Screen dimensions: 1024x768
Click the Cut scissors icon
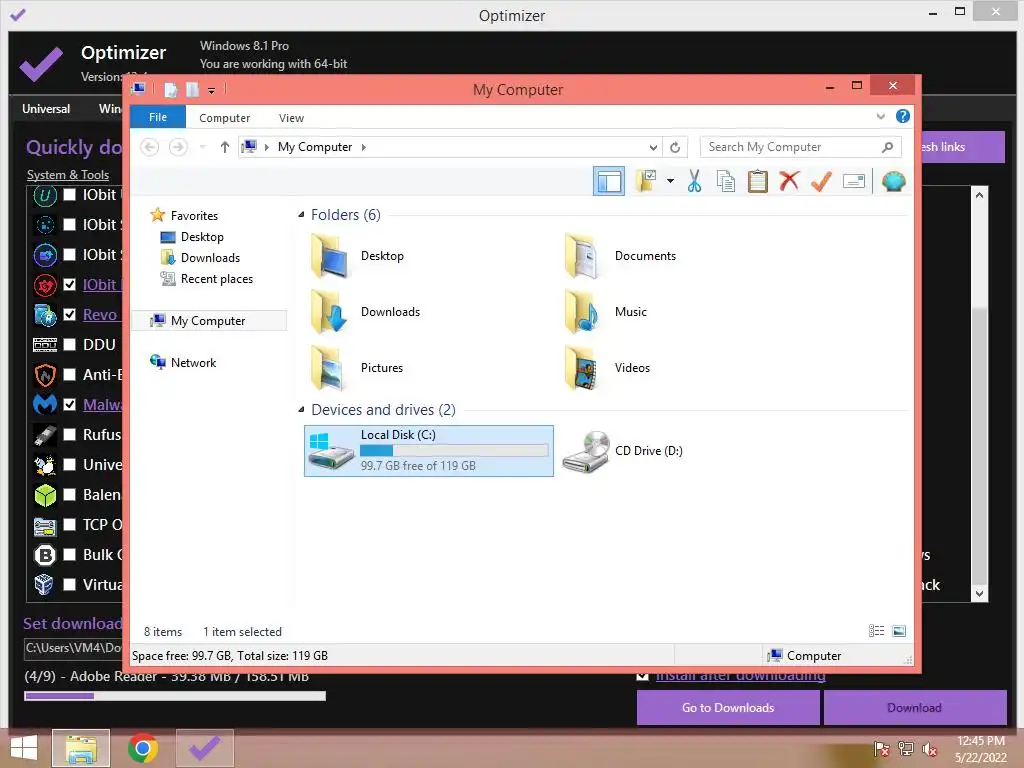pyautogui.click(x=694, y=181)
